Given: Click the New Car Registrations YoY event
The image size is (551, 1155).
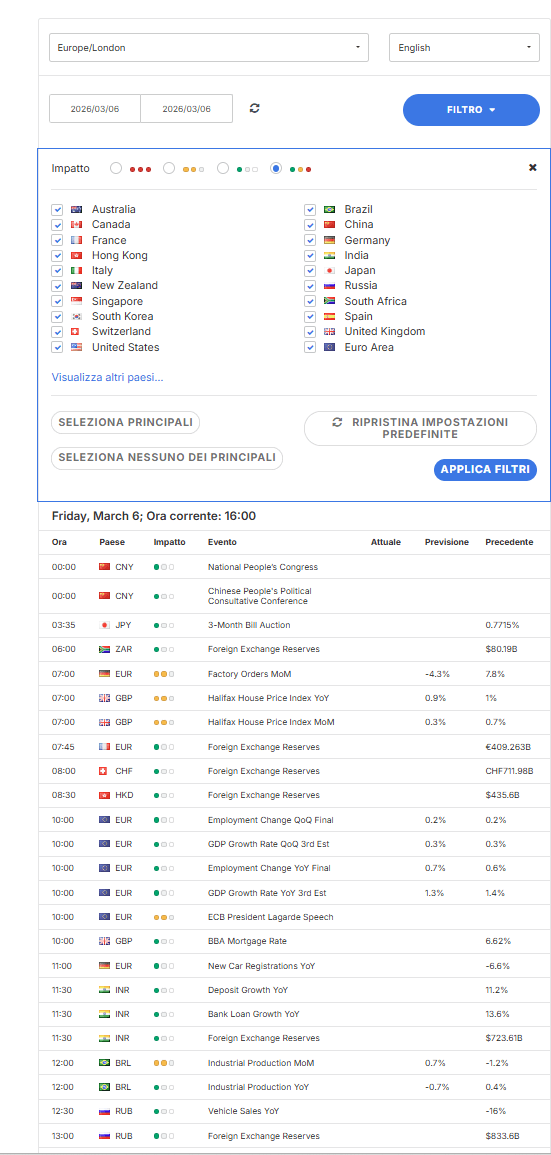Looking at the screenshot, I should pos(263,966).
